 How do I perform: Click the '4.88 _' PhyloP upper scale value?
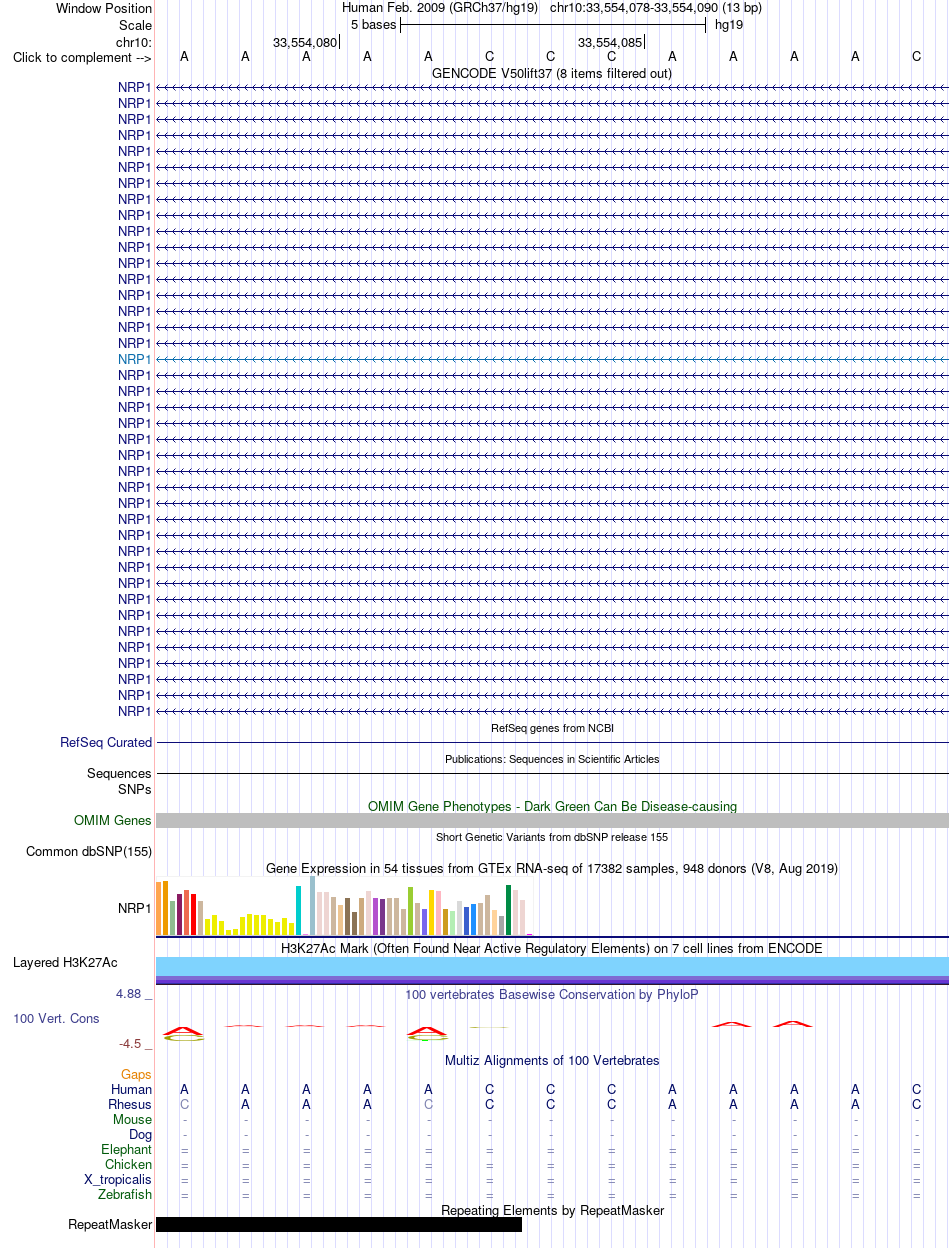coord(134,994)
